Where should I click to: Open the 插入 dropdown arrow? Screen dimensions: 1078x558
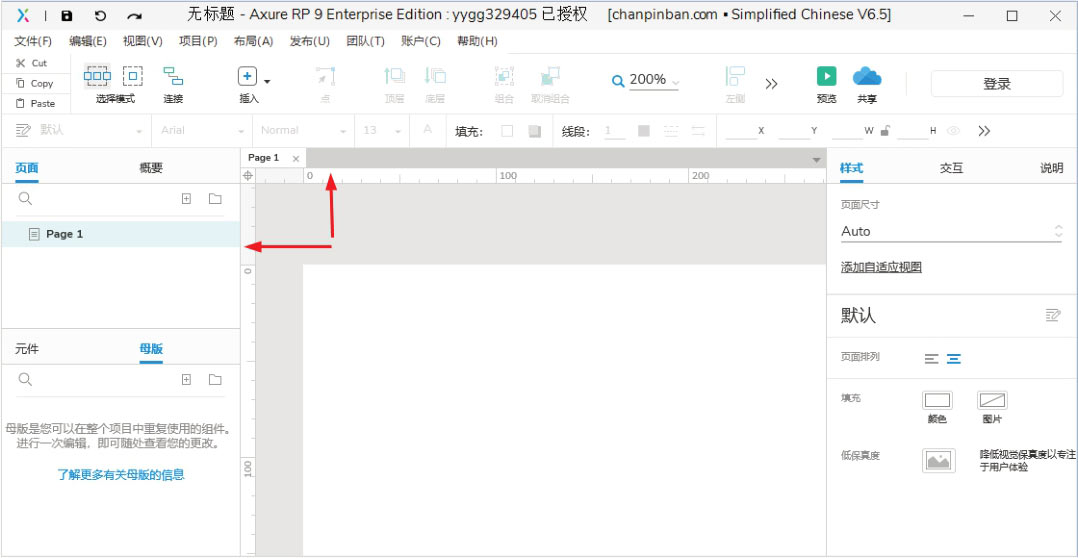tap(267, 82)
